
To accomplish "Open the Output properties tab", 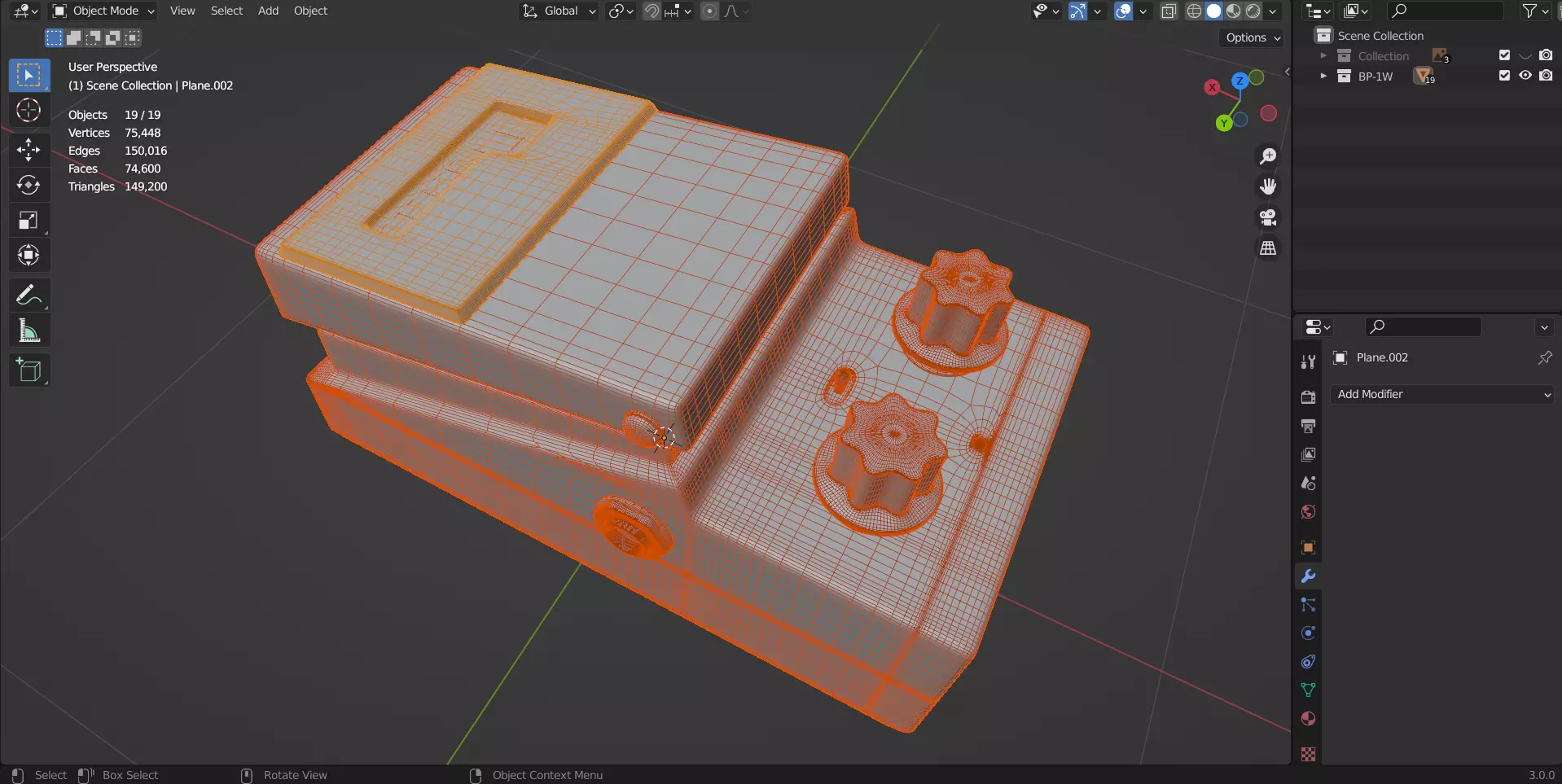I will (1308, 426).
